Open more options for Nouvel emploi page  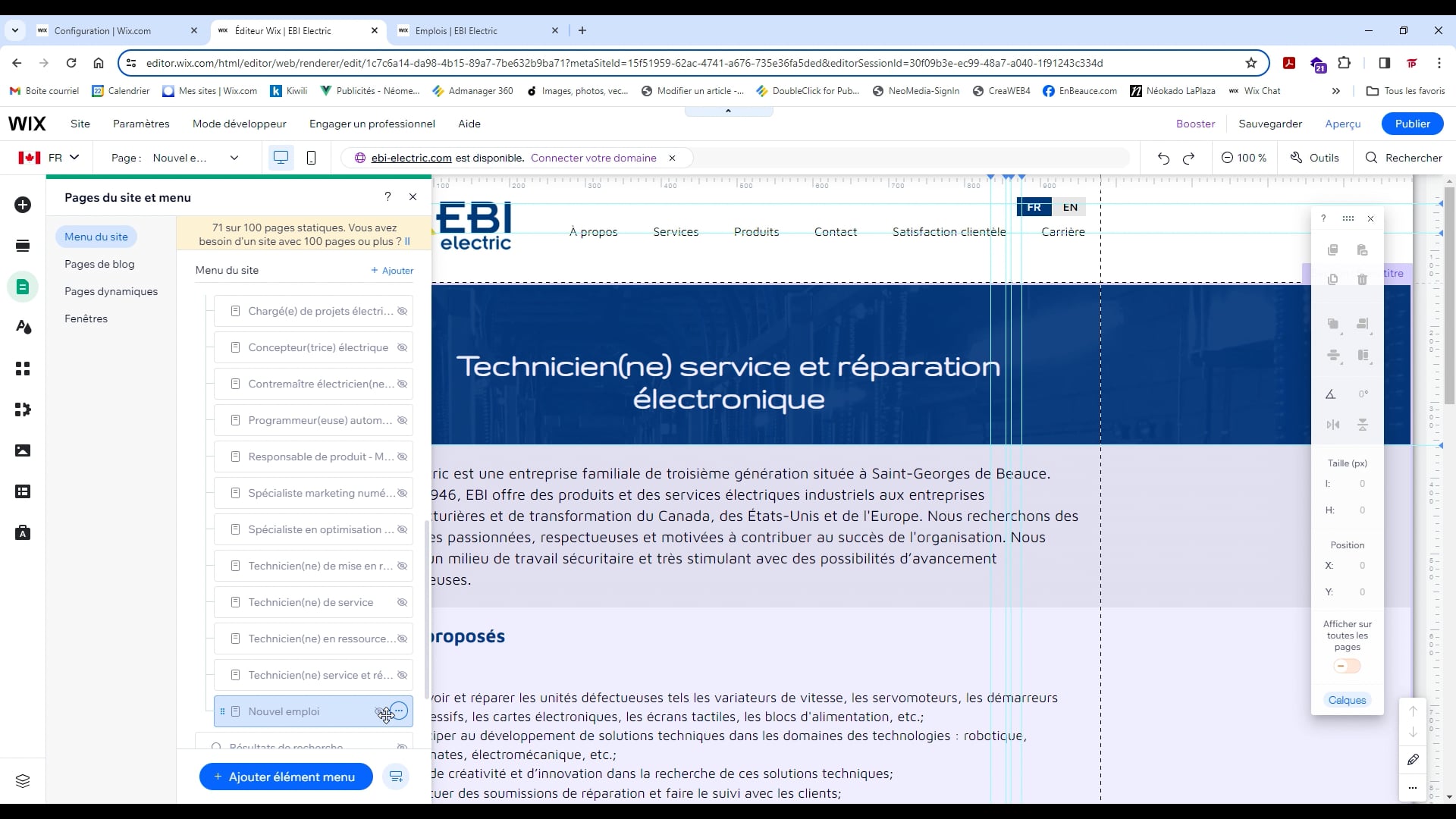[x=399, y=711]
